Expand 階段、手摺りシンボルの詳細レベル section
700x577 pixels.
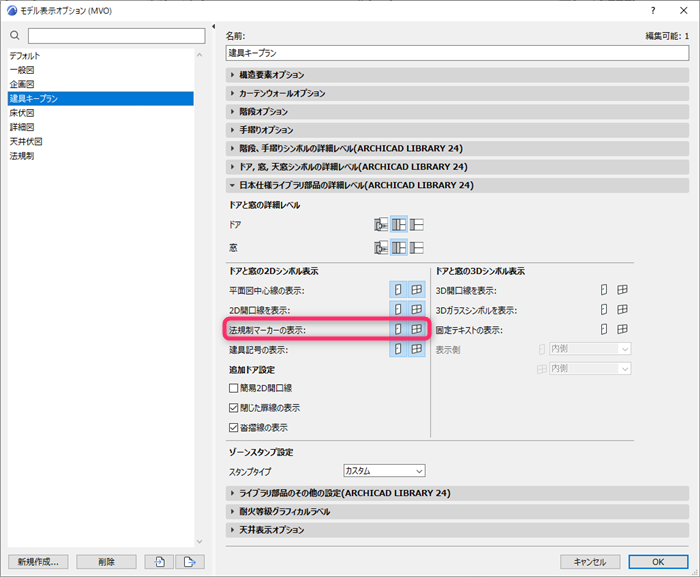457,148
